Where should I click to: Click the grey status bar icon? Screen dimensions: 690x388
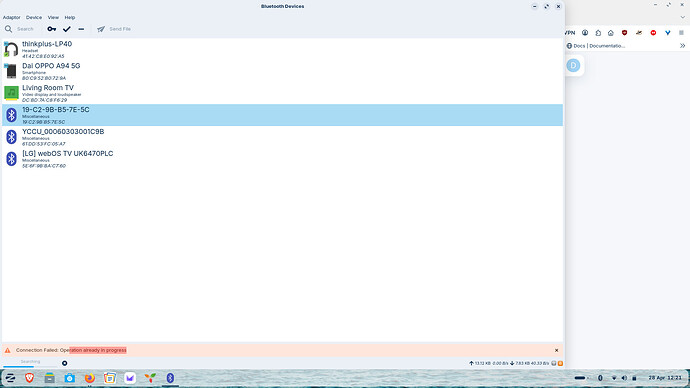[554, 363]
